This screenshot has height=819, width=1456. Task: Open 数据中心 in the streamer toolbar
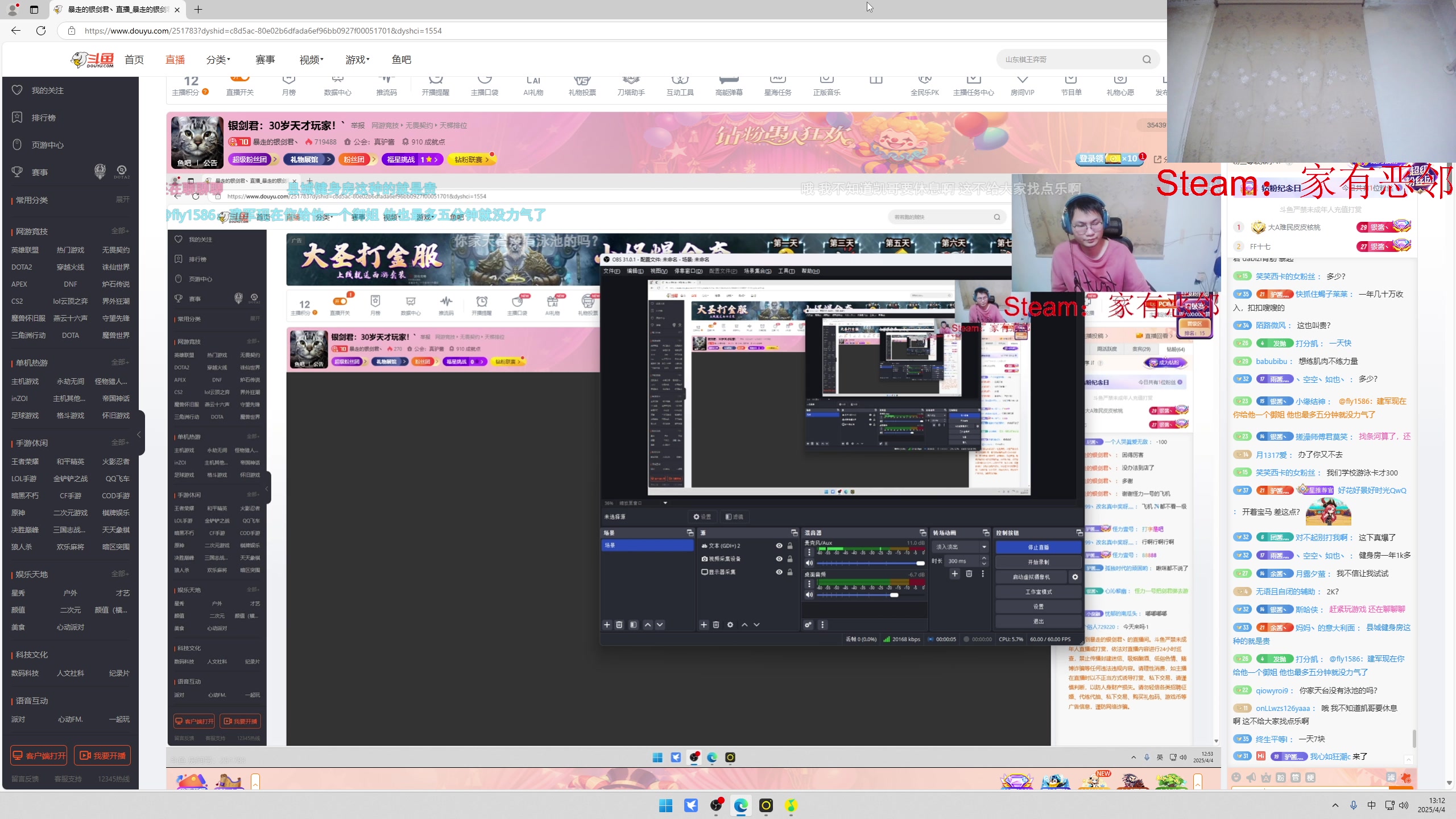[338, 85]
